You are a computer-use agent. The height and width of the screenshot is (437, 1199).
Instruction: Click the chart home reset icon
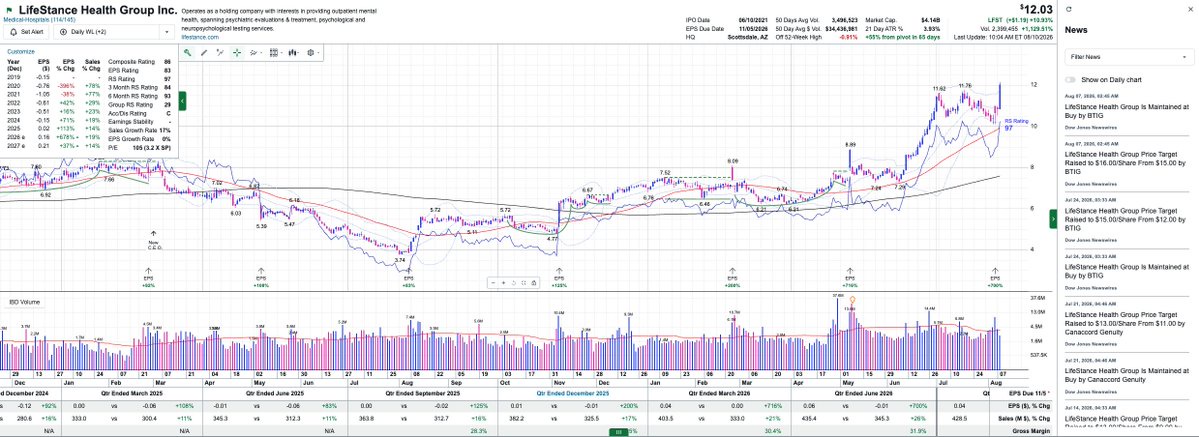click(x=533, y=282)
